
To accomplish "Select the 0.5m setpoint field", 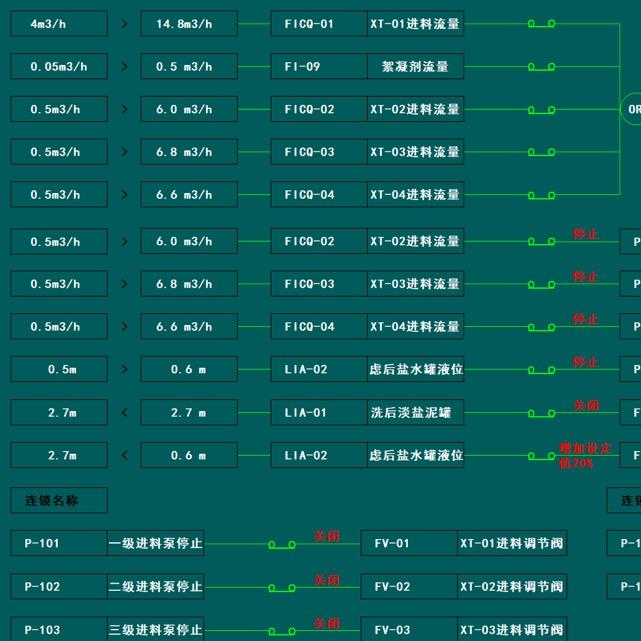I will (x=59, y=369).
